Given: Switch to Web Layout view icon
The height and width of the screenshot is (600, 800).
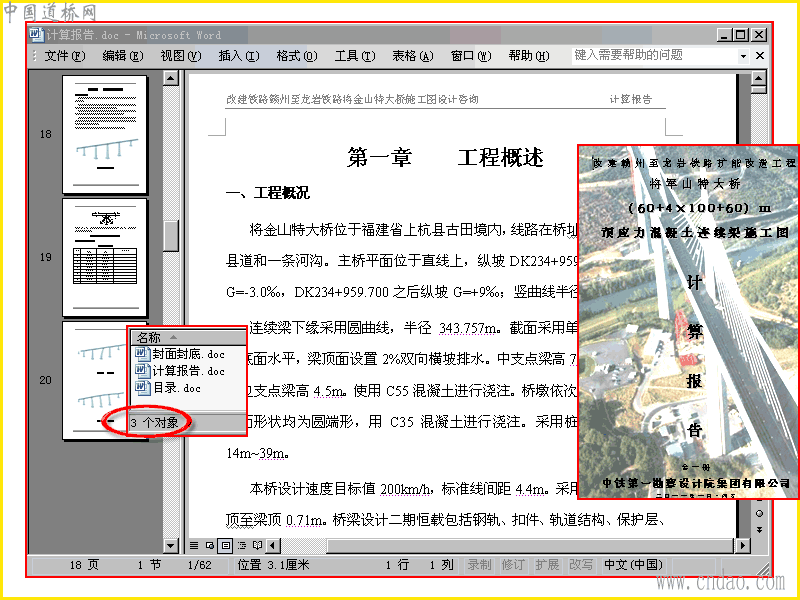Looking at the screenshot, I should (209, 545).
